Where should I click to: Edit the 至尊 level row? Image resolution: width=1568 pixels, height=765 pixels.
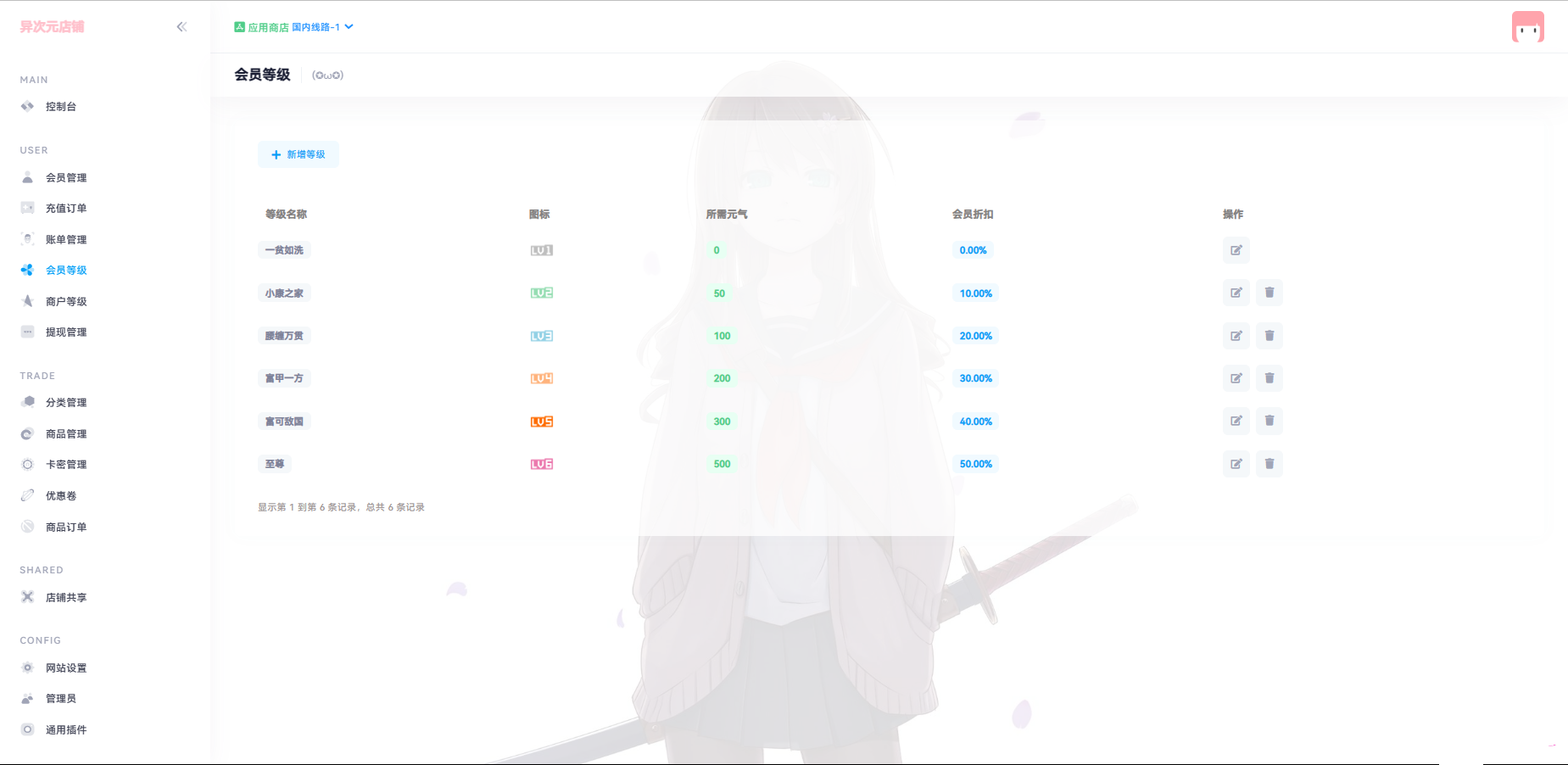(1236, 464)
